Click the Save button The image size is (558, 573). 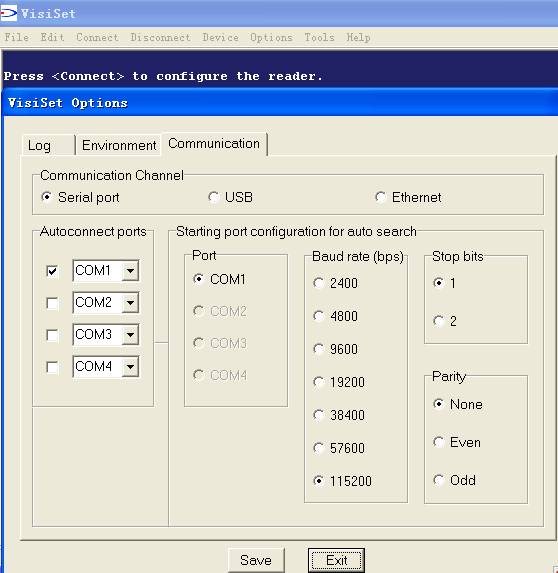pos(256,560)
